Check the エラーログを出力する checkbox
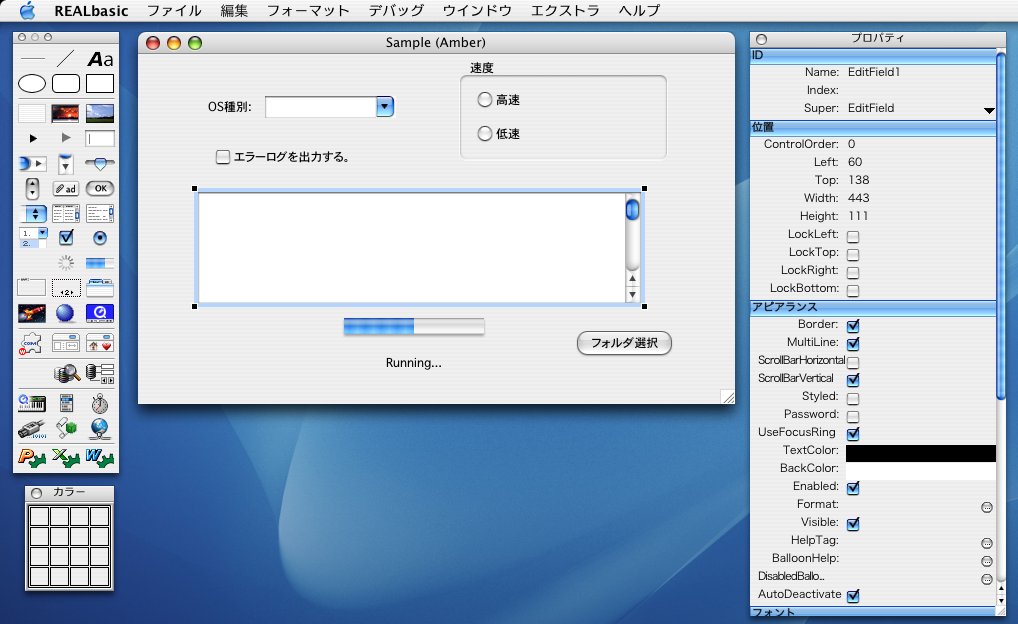 coord(223,156)
